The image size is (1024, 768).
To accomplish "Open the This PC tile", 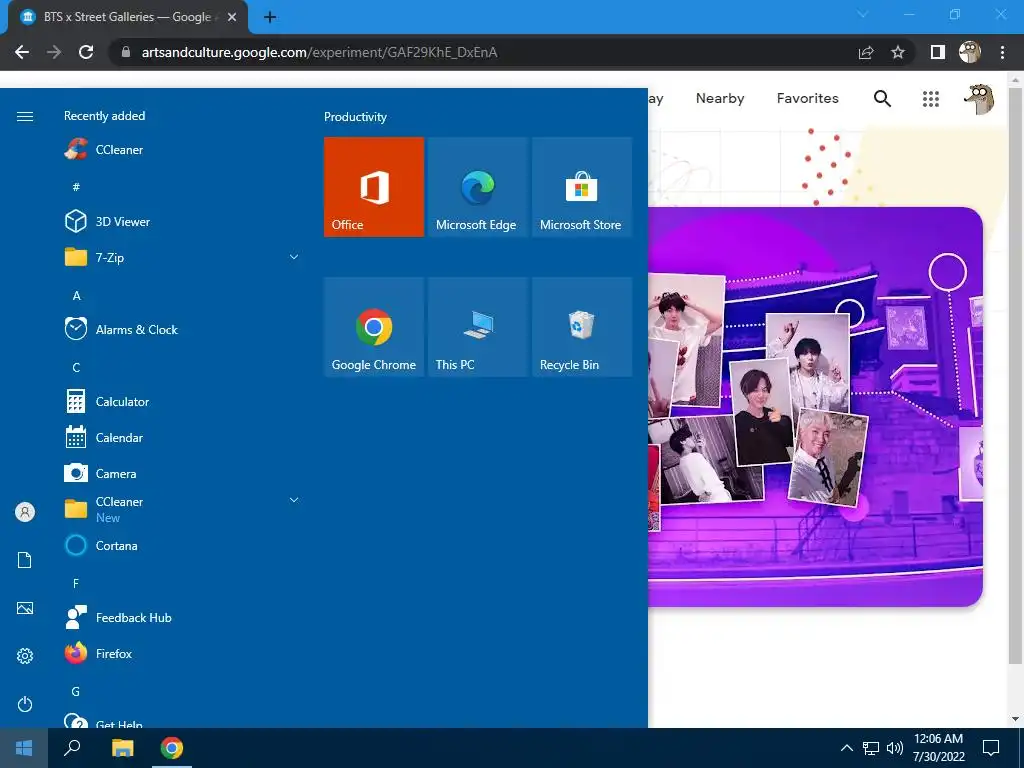I will tap(477, 327).
